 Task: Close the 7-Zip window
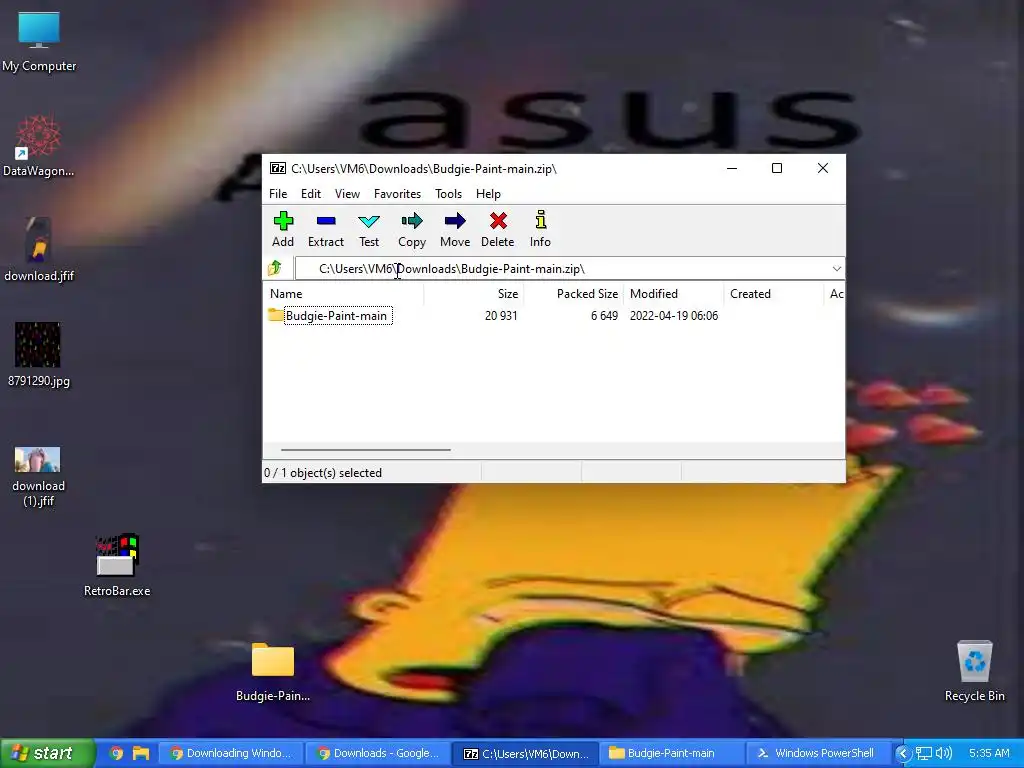[x=823, y=168]
